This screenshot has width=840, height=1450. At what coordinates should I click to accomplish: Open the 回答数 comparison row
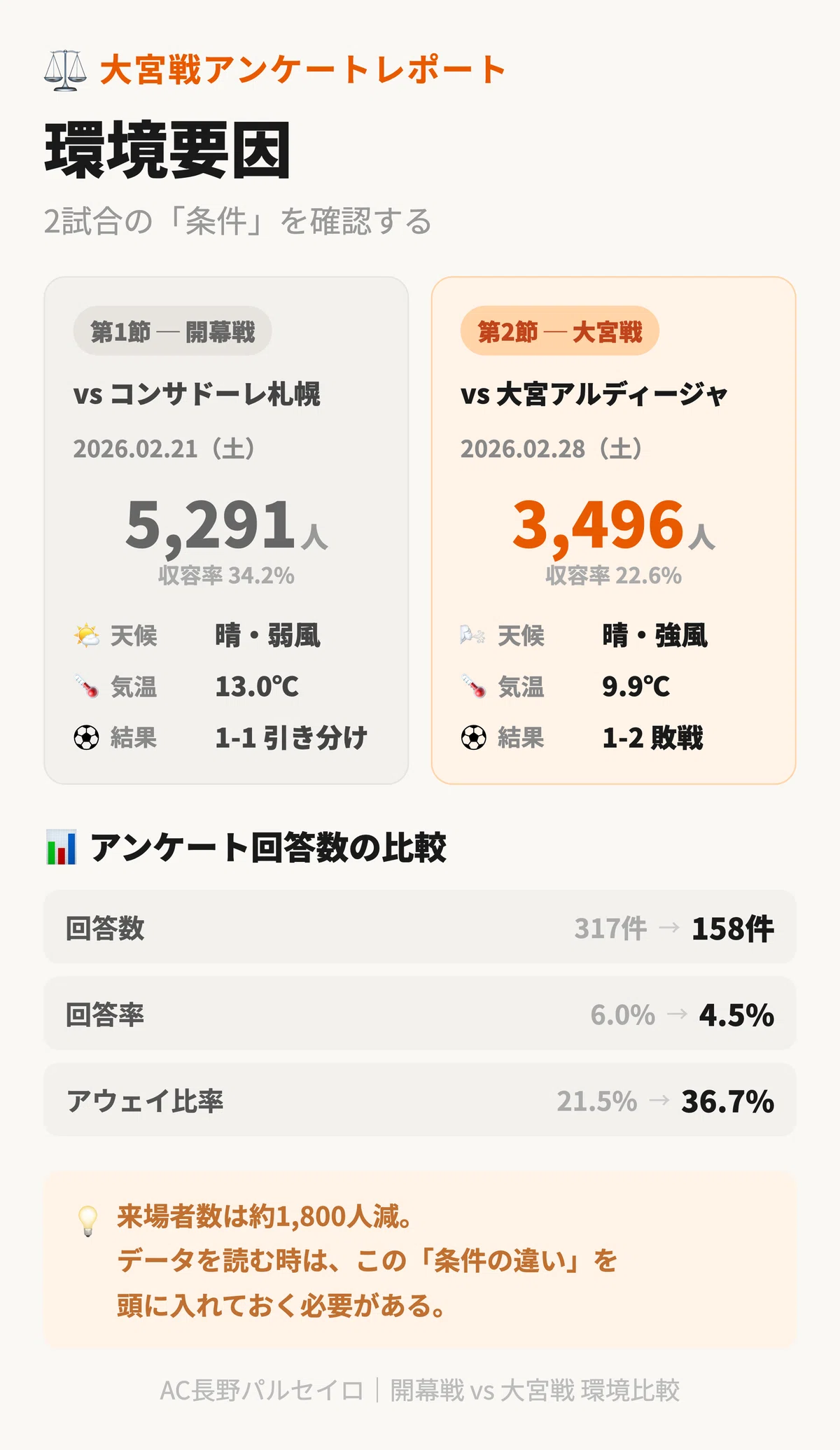pos(420,927)
